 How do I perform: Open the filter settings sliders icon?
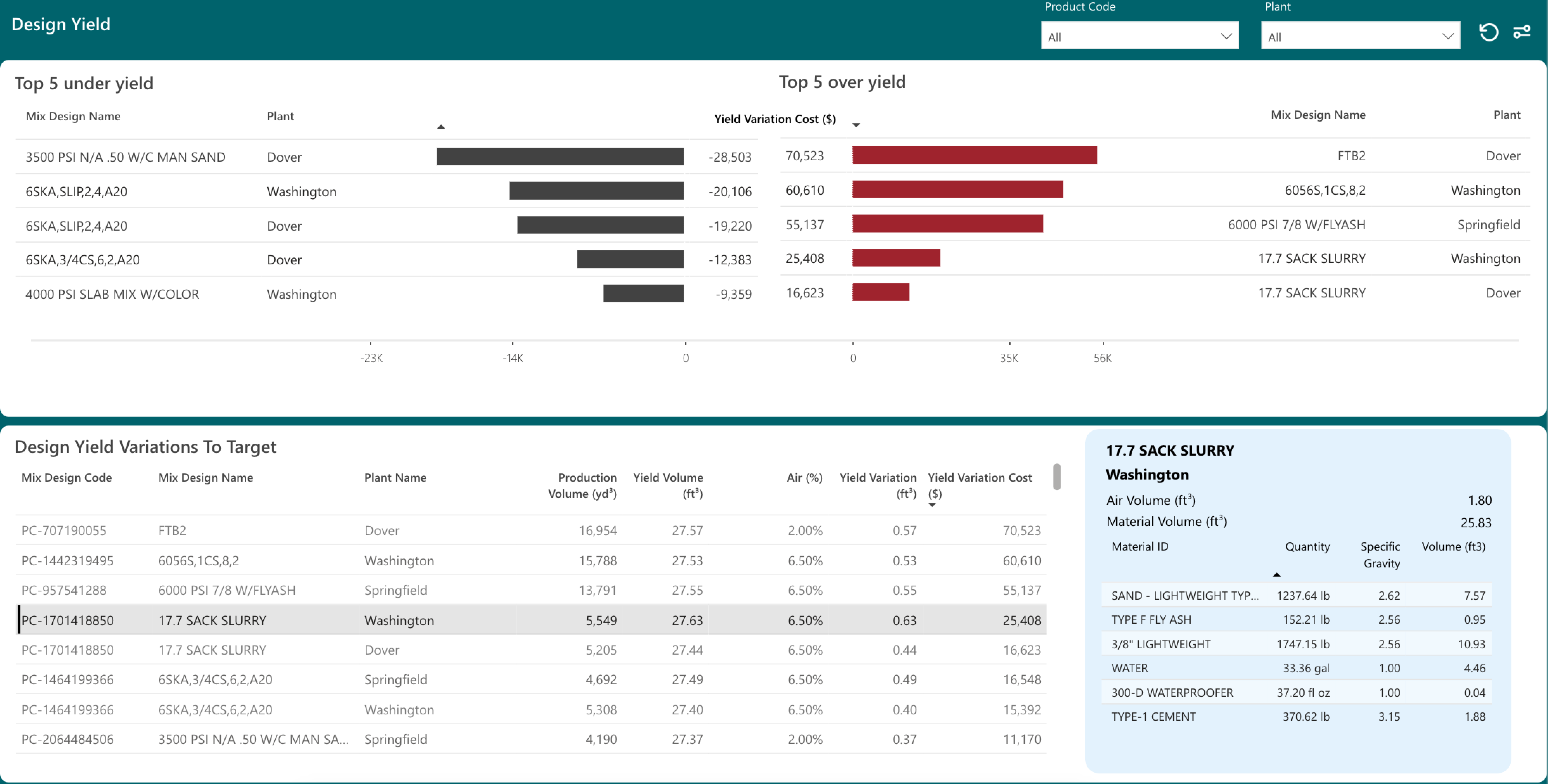pos(1522,32)
